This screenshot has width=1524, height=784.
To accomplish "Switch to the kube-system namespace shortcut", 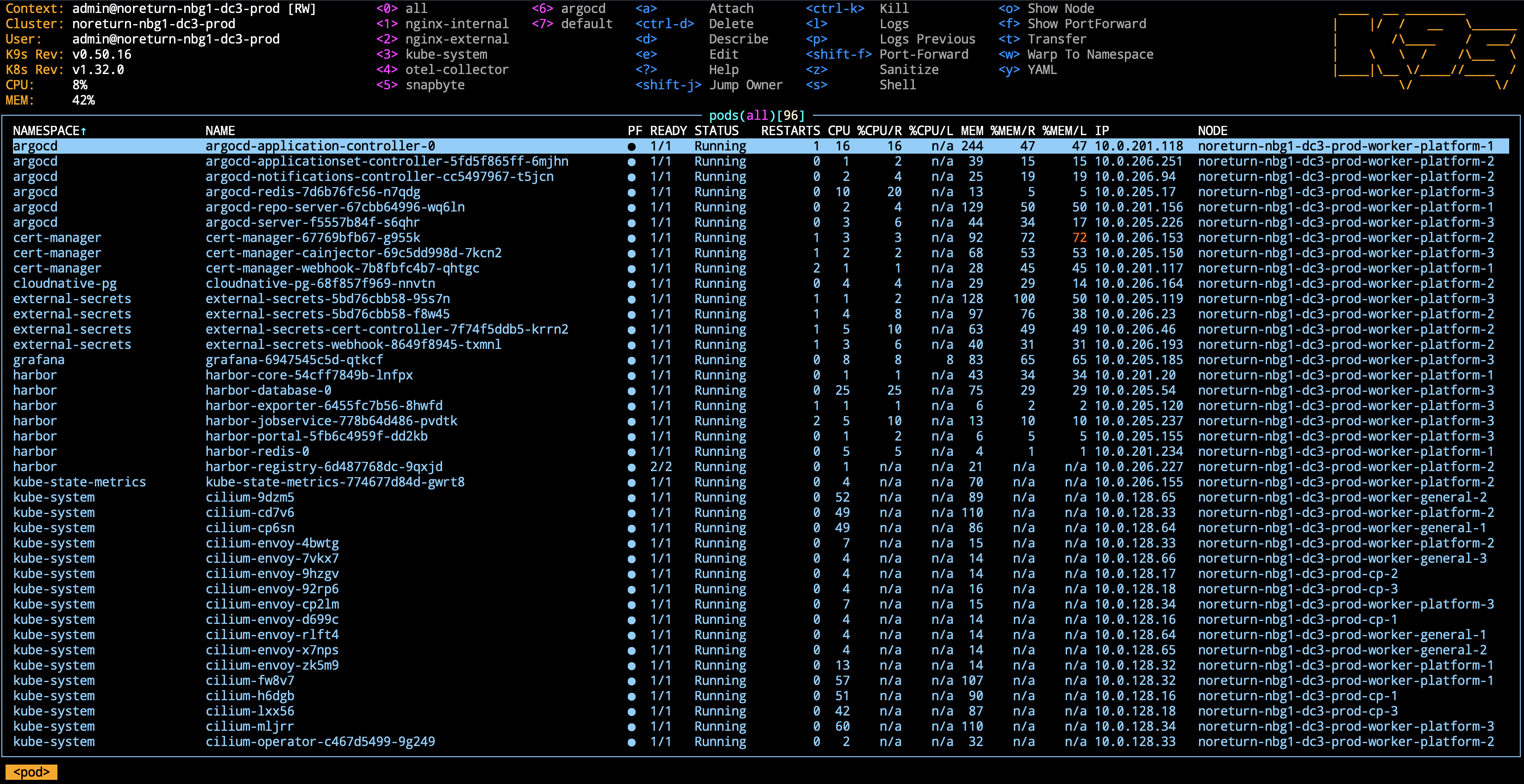I will 446,55.
